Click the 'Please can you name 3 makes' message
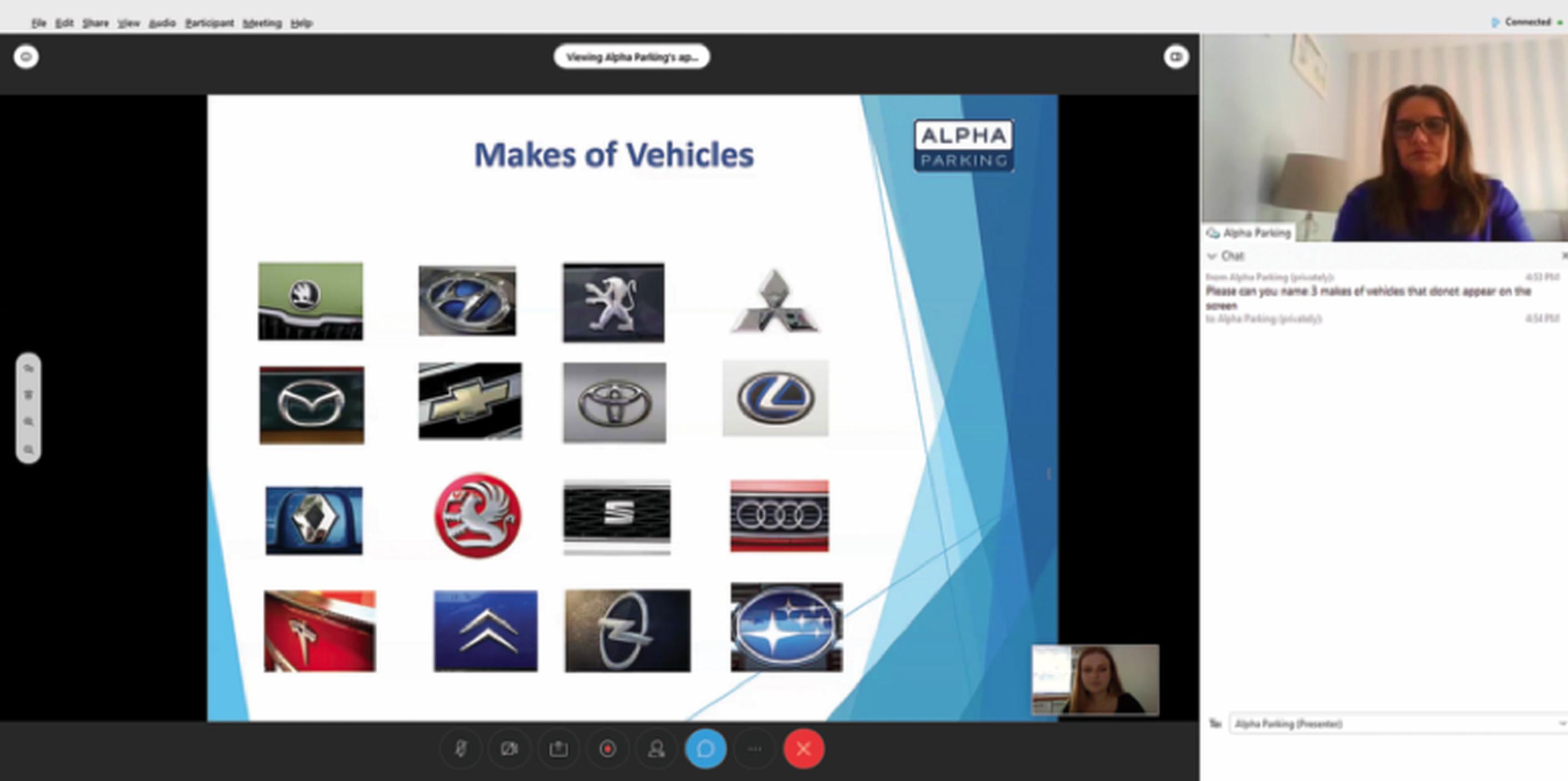The image size is (1568, 781). pos(1368,298)
